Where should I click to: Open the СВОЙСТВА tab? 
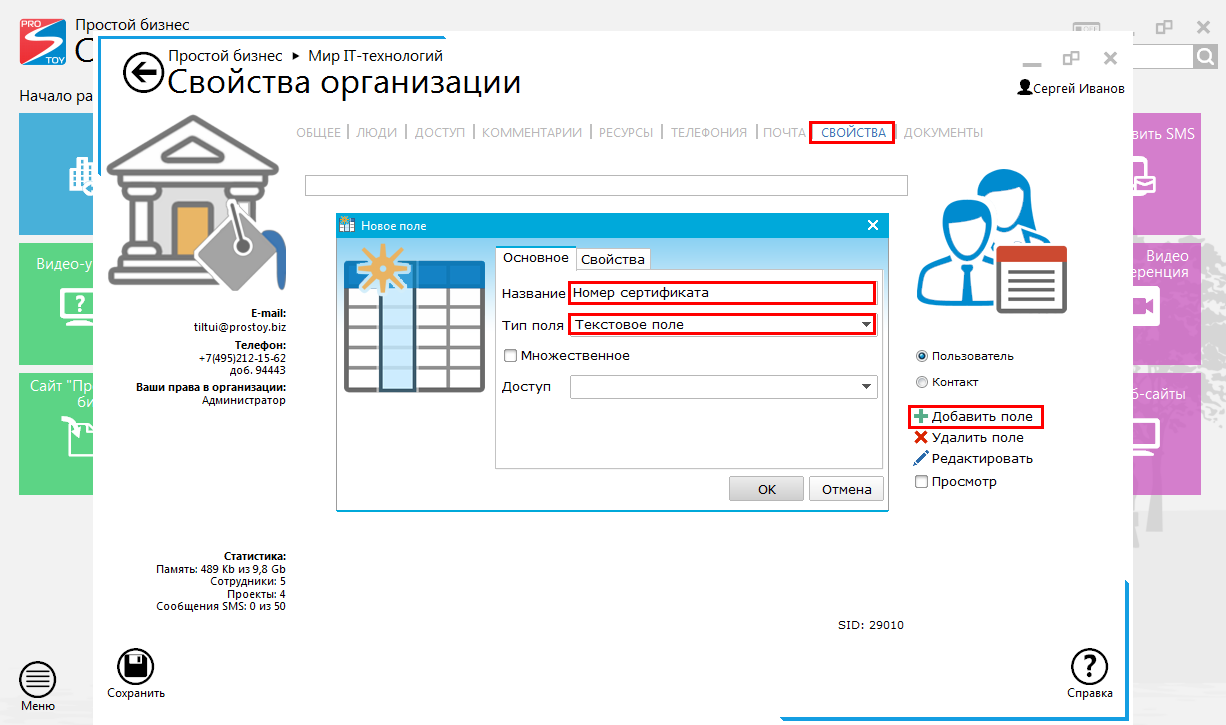point(852,132)
